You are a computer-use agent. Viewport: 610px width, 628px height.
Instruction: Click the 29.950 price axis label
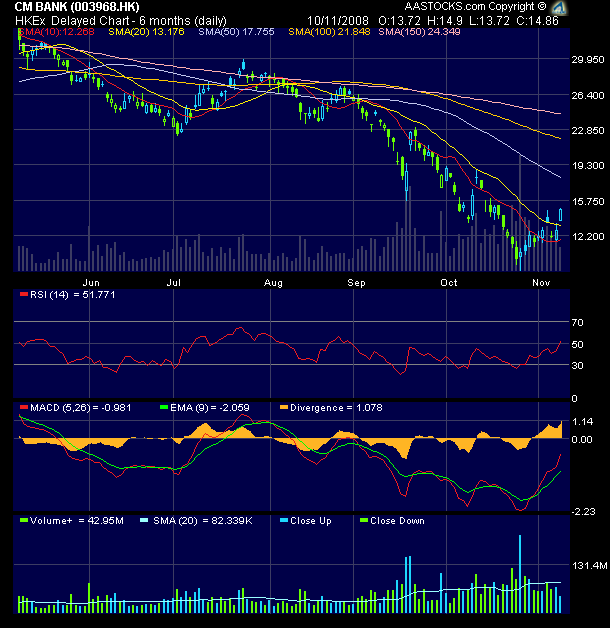tap(588, 60)
